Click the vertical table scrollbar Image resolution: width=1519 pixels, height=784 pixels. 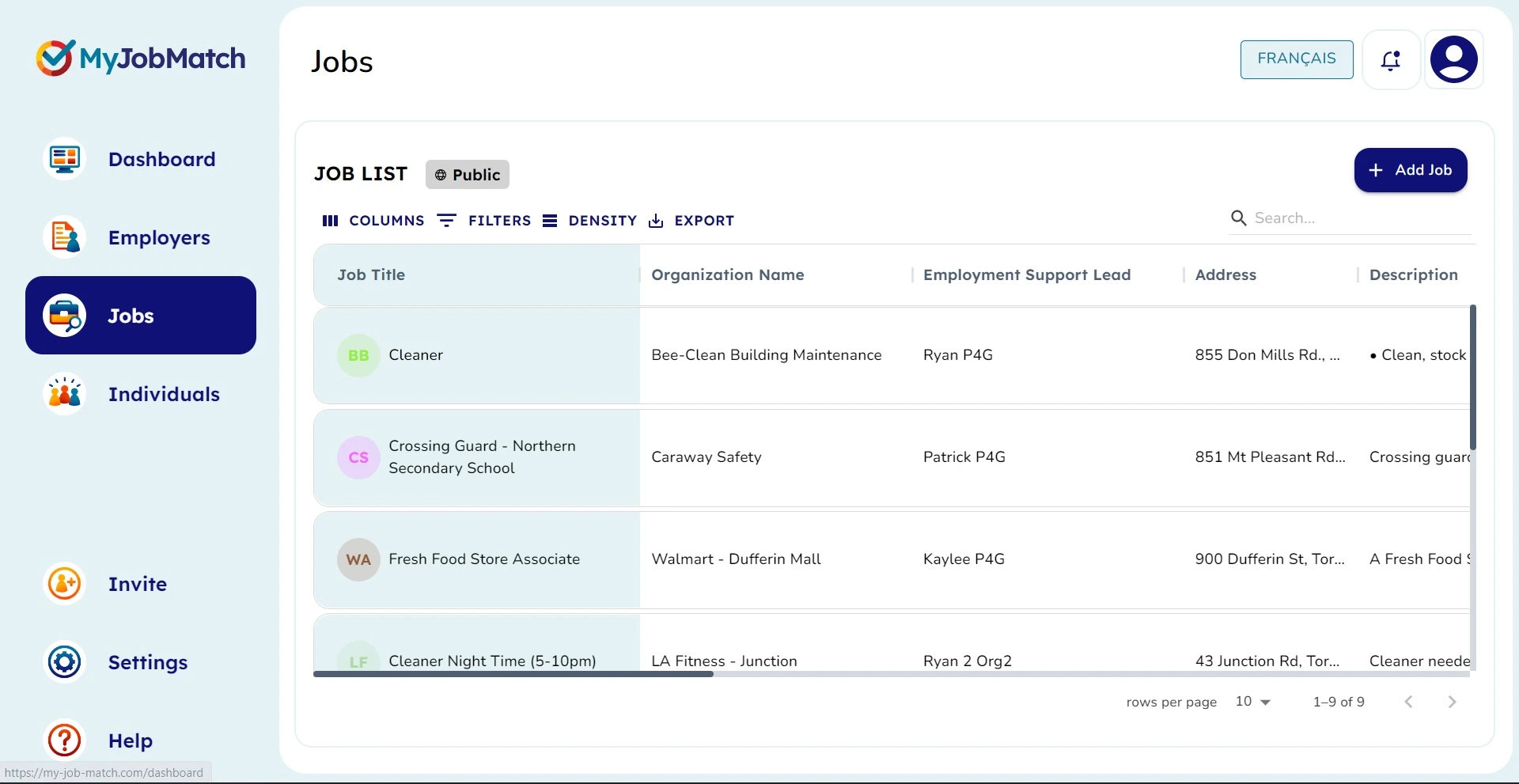pyautogui.click(x=1473, y=377)
